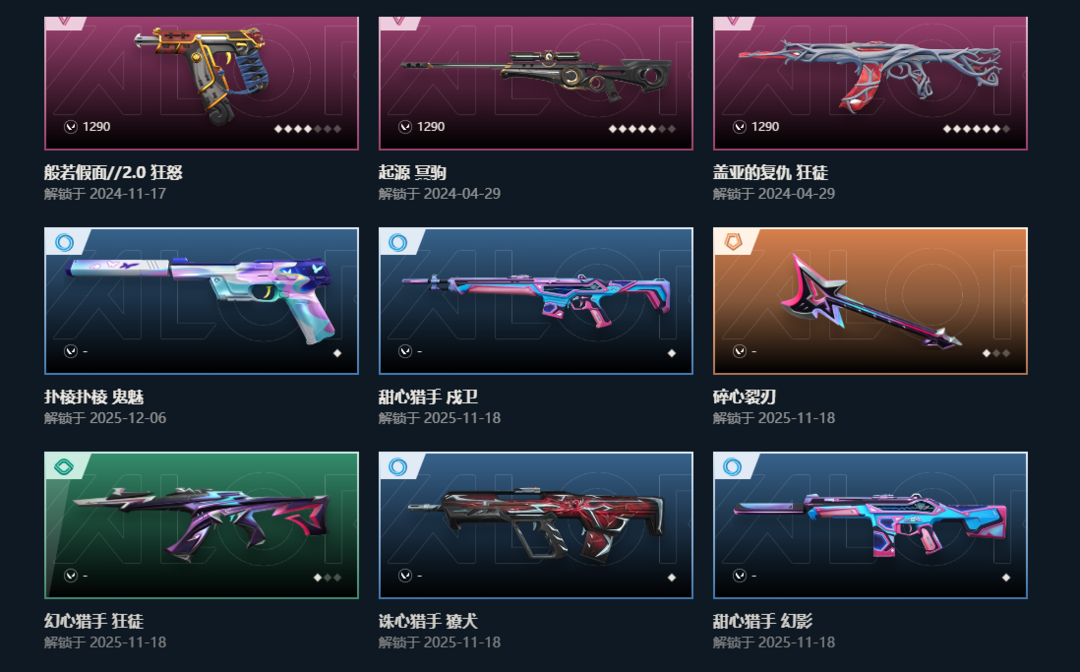Select the 碎心裂刃 axe melee skin image
This screenshot has width=1080, height=672.
coord(871,301)
